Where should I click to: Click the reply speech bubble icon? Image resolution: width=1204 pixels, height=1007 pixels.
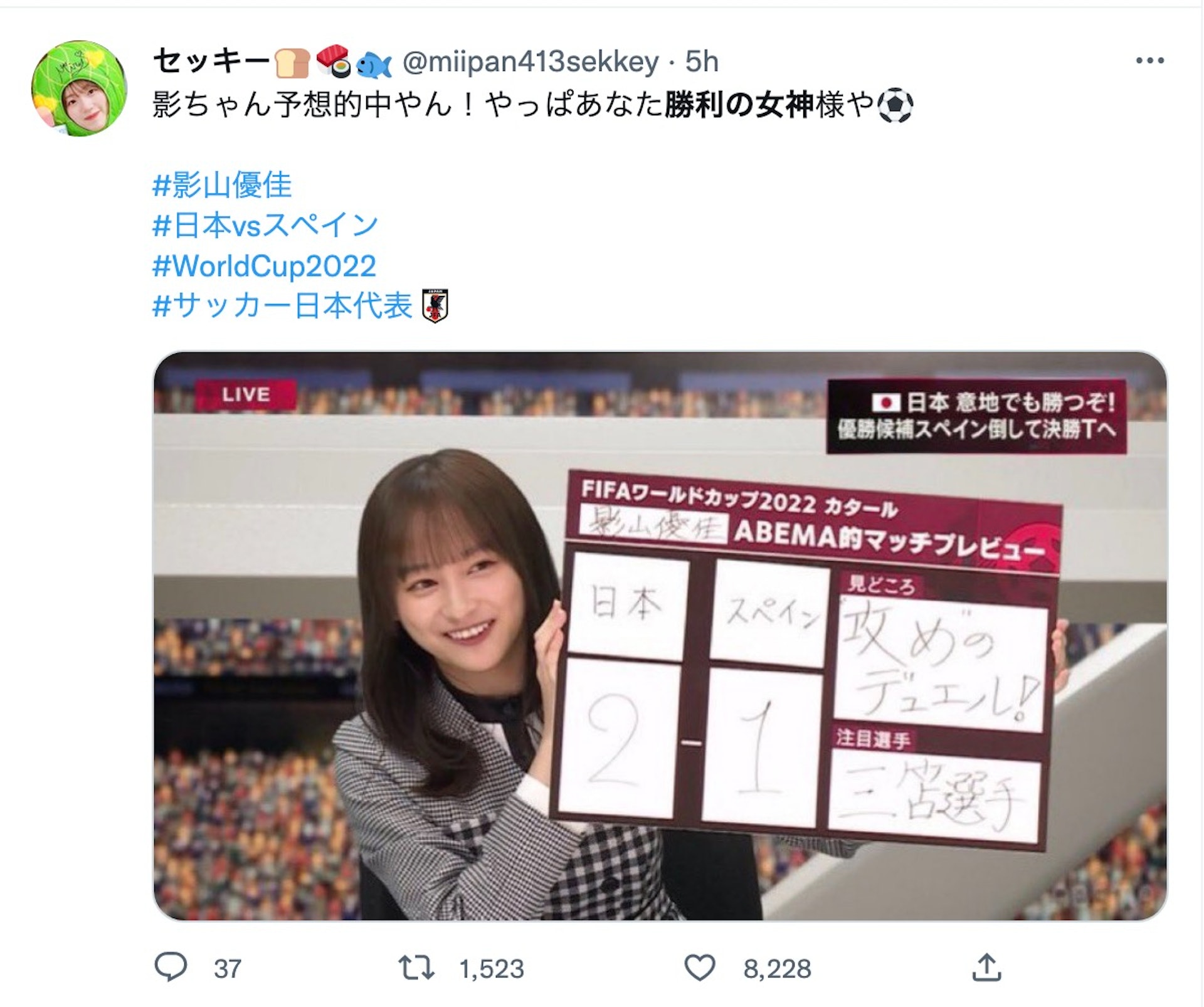(171, 967)
